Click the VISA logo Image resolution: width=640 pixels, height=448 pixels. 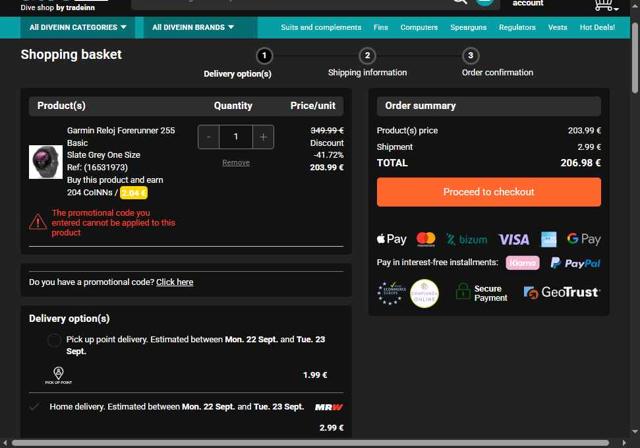514,240
